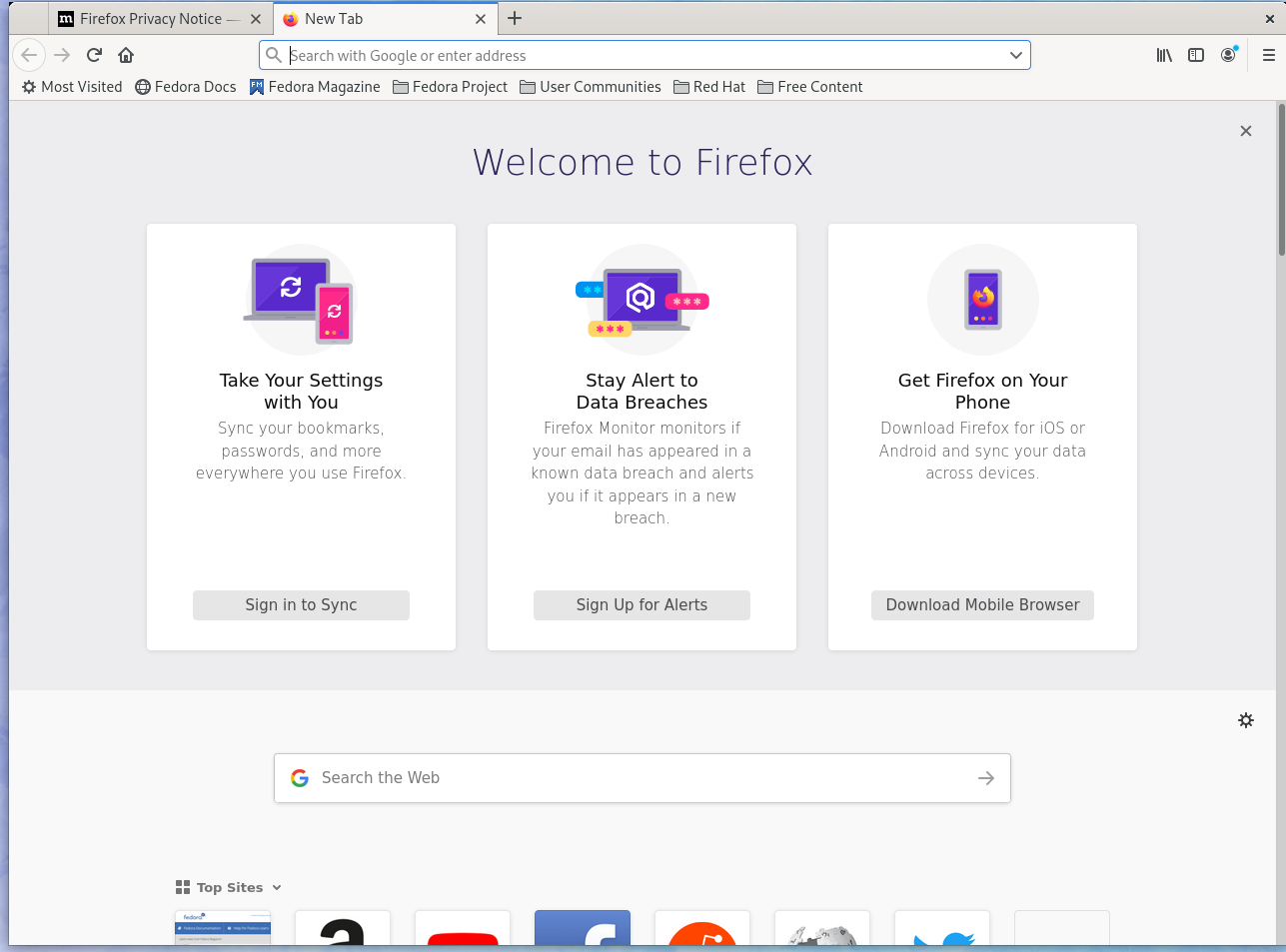Show address bar history dropdown

point(1016,55)
